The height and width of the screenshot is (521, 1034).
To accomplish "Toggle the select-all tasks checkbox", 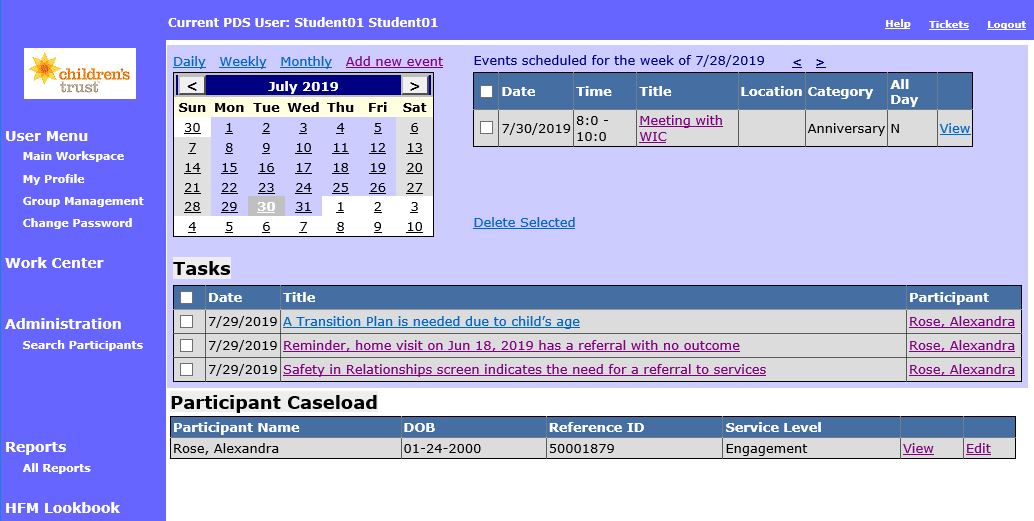I will 187,297.
